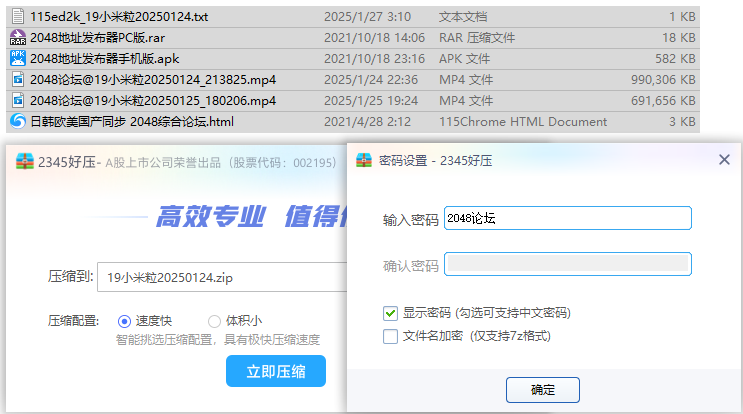Click the date 2025/1/27 3:10 cell
The height and width of the screenshot is (414, 743).
(367, 17)
